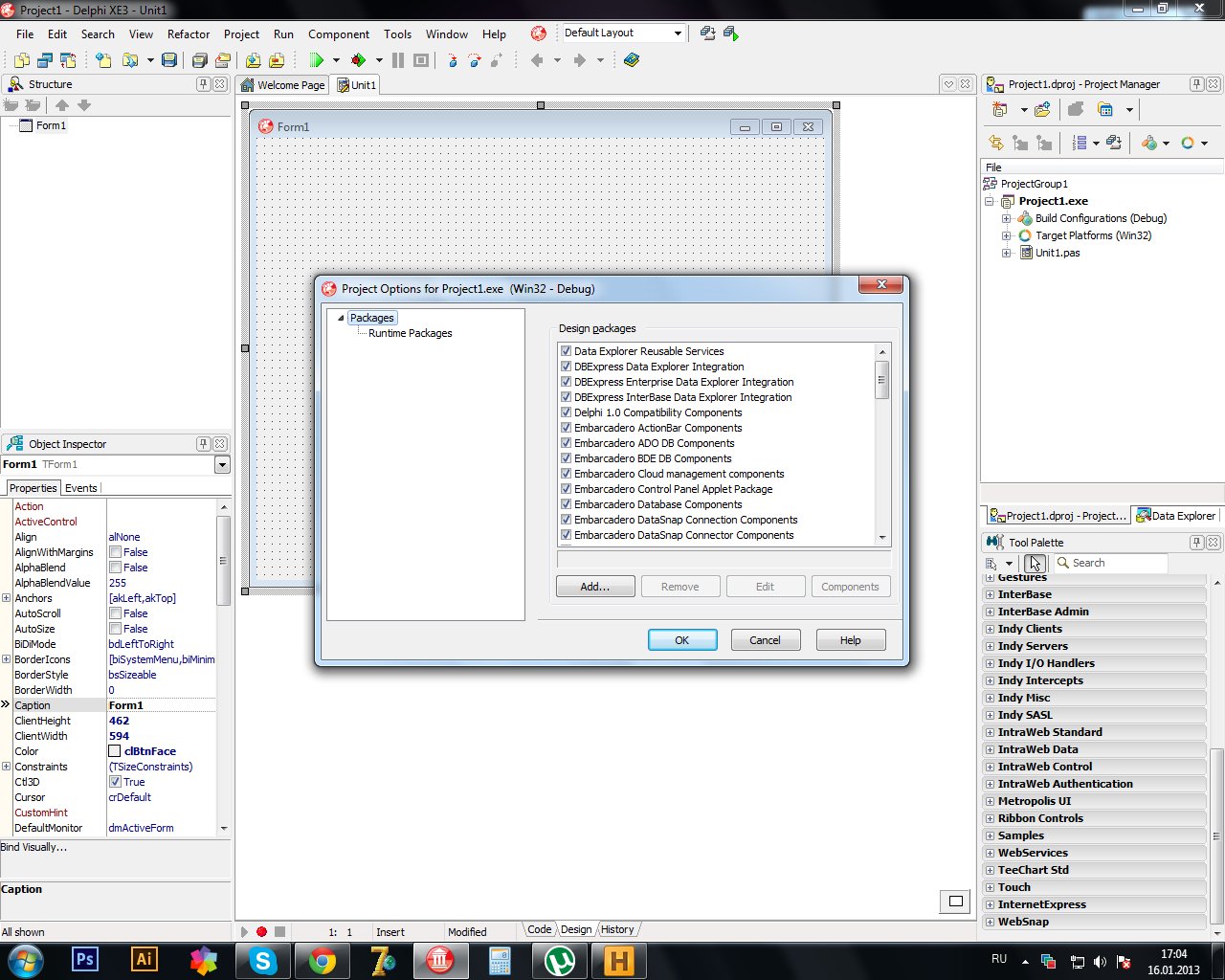The image size is (1225, 980).
Task: Click the Add... button in Project Options
Action: click(595, 587)
